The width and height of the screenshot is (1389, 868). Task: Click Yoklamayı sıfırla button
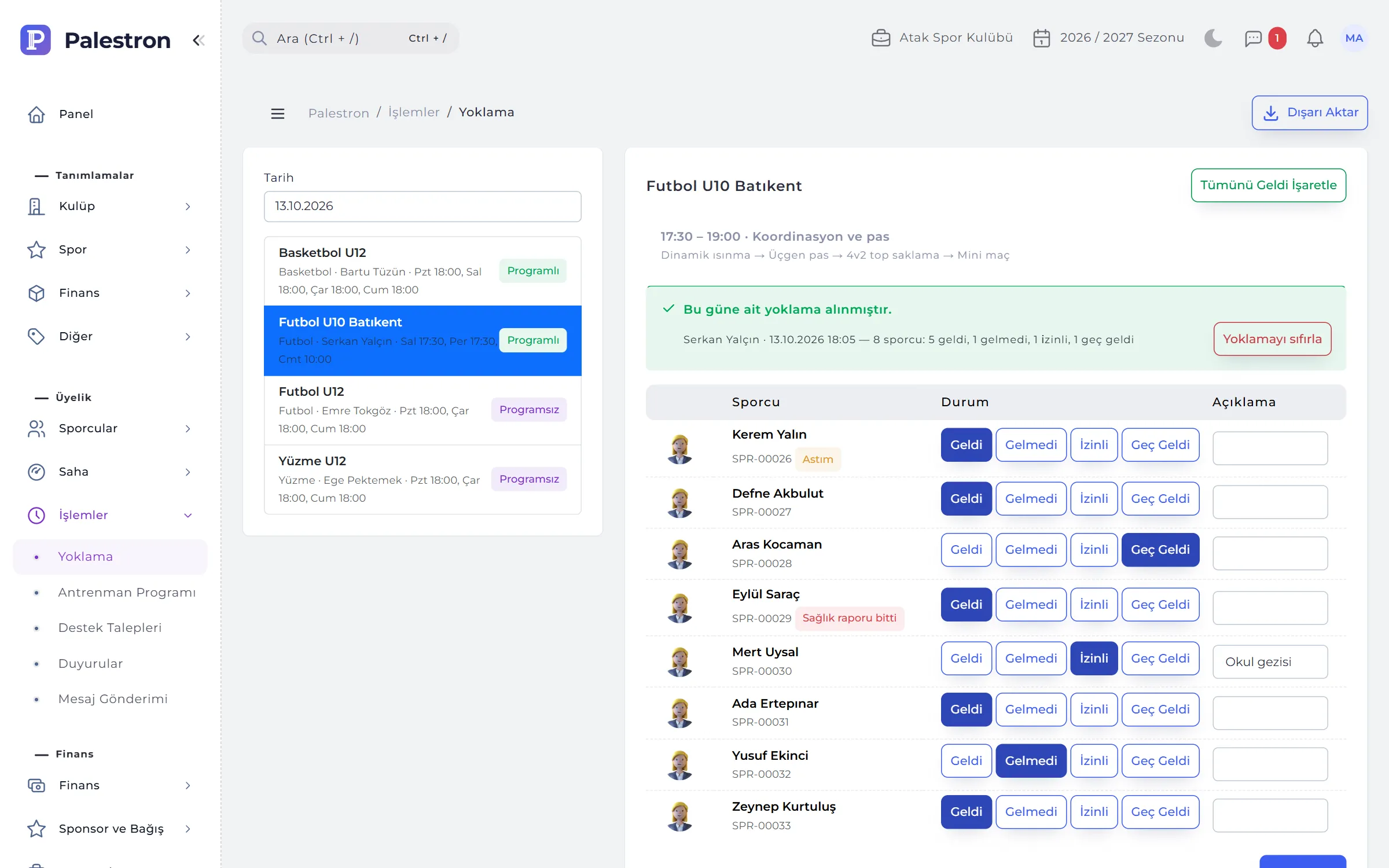[x=1272, y=339]
